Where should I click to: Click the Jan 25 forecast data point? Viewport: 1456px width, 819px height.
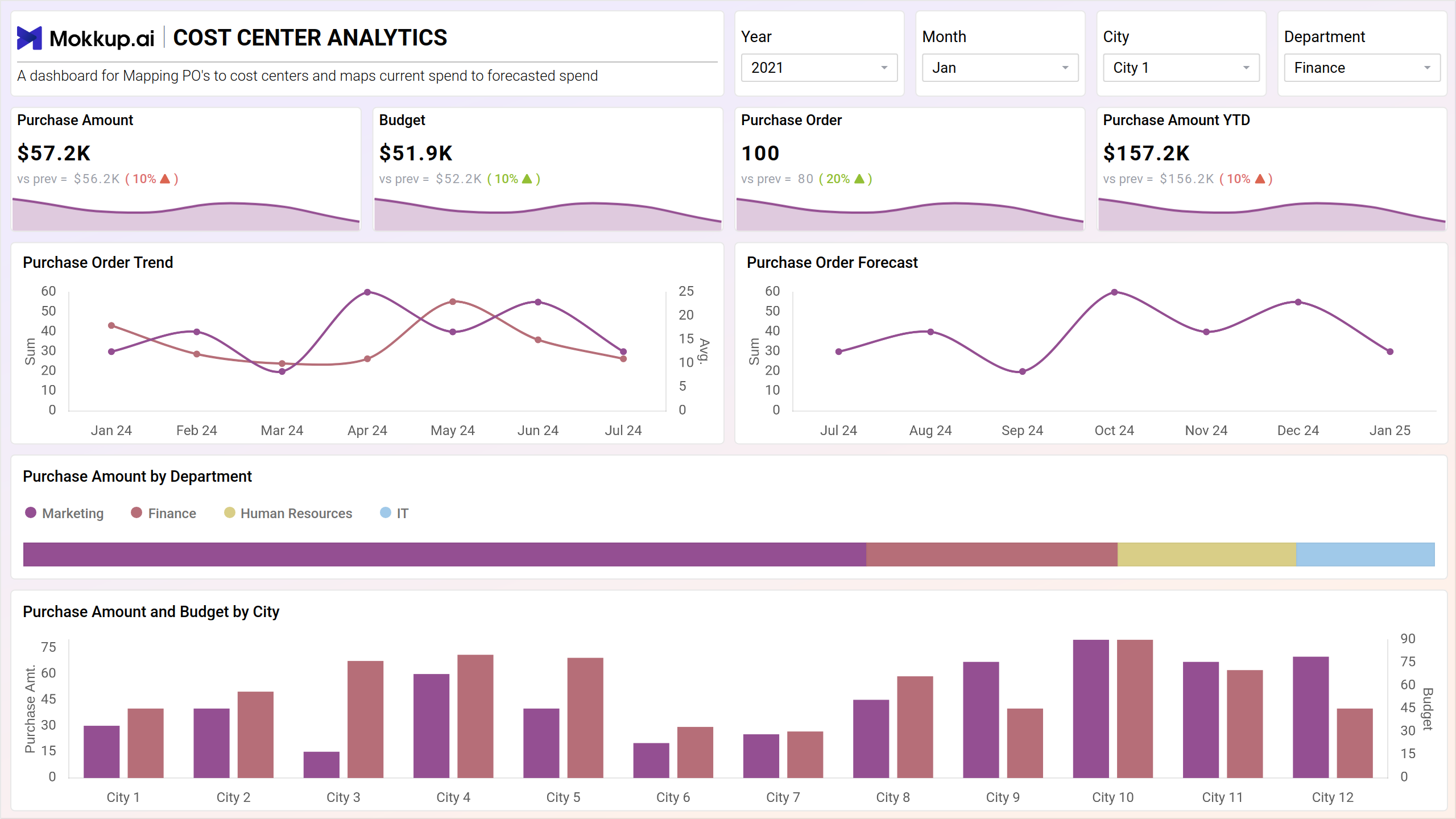[x=1390, y=351]
